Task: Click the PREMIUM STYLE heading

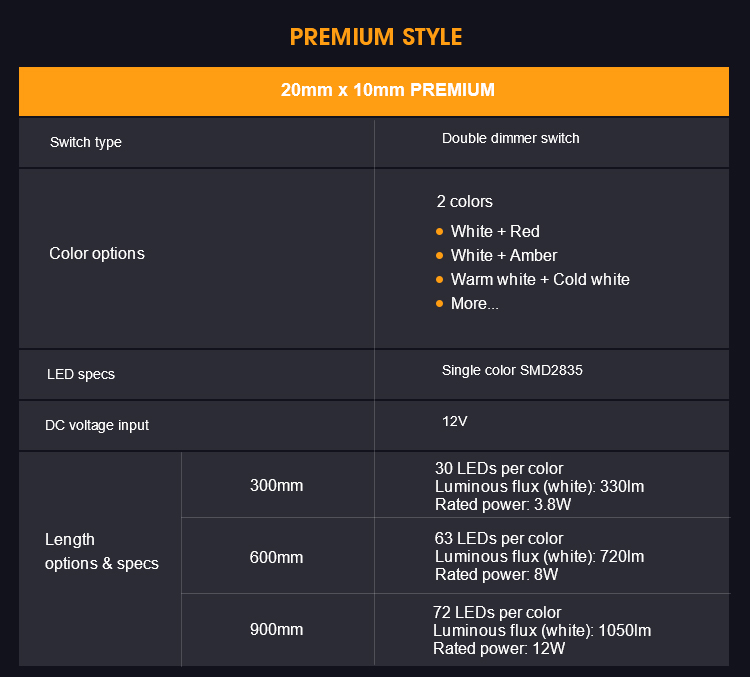Action: point(375,38)
